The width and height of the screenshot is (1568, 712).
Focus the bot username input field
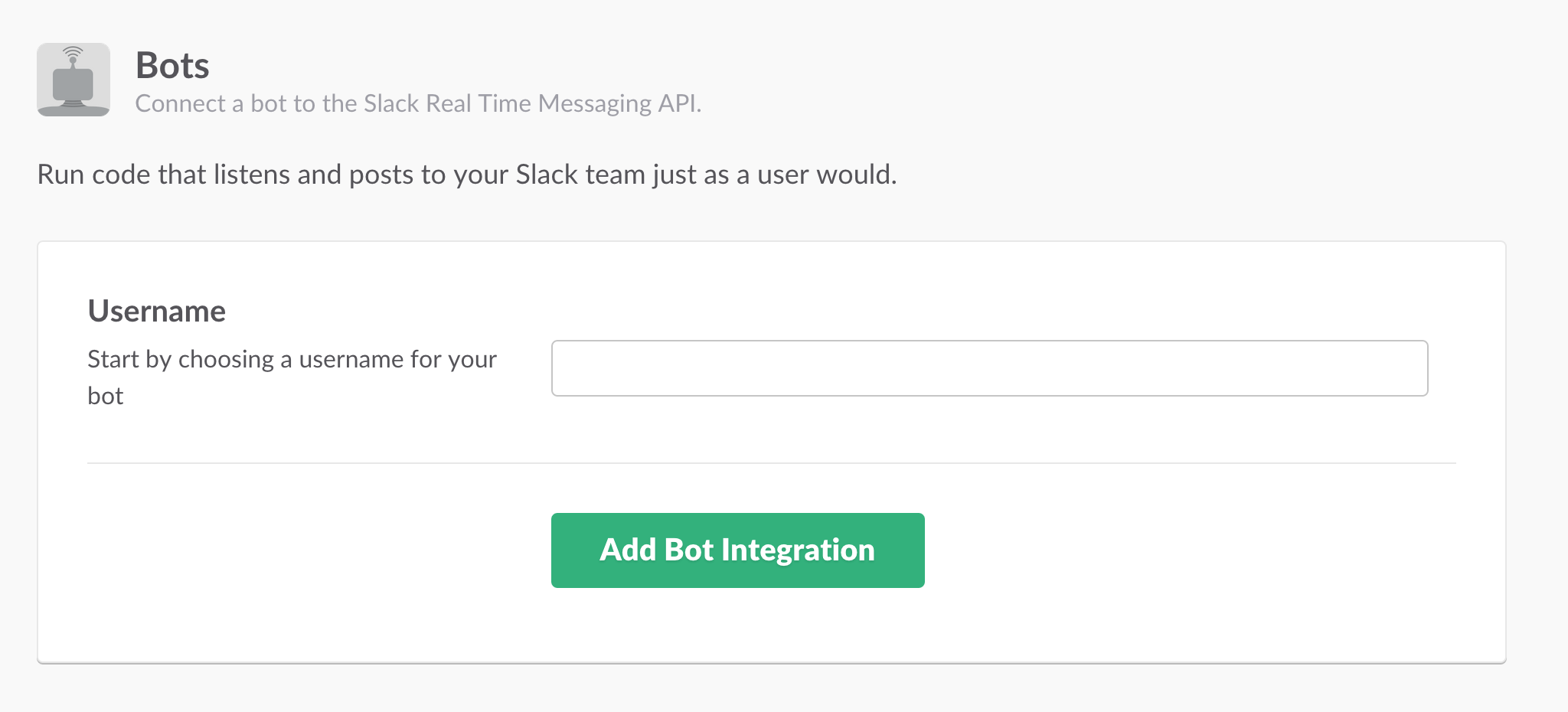tap(989, 368)
